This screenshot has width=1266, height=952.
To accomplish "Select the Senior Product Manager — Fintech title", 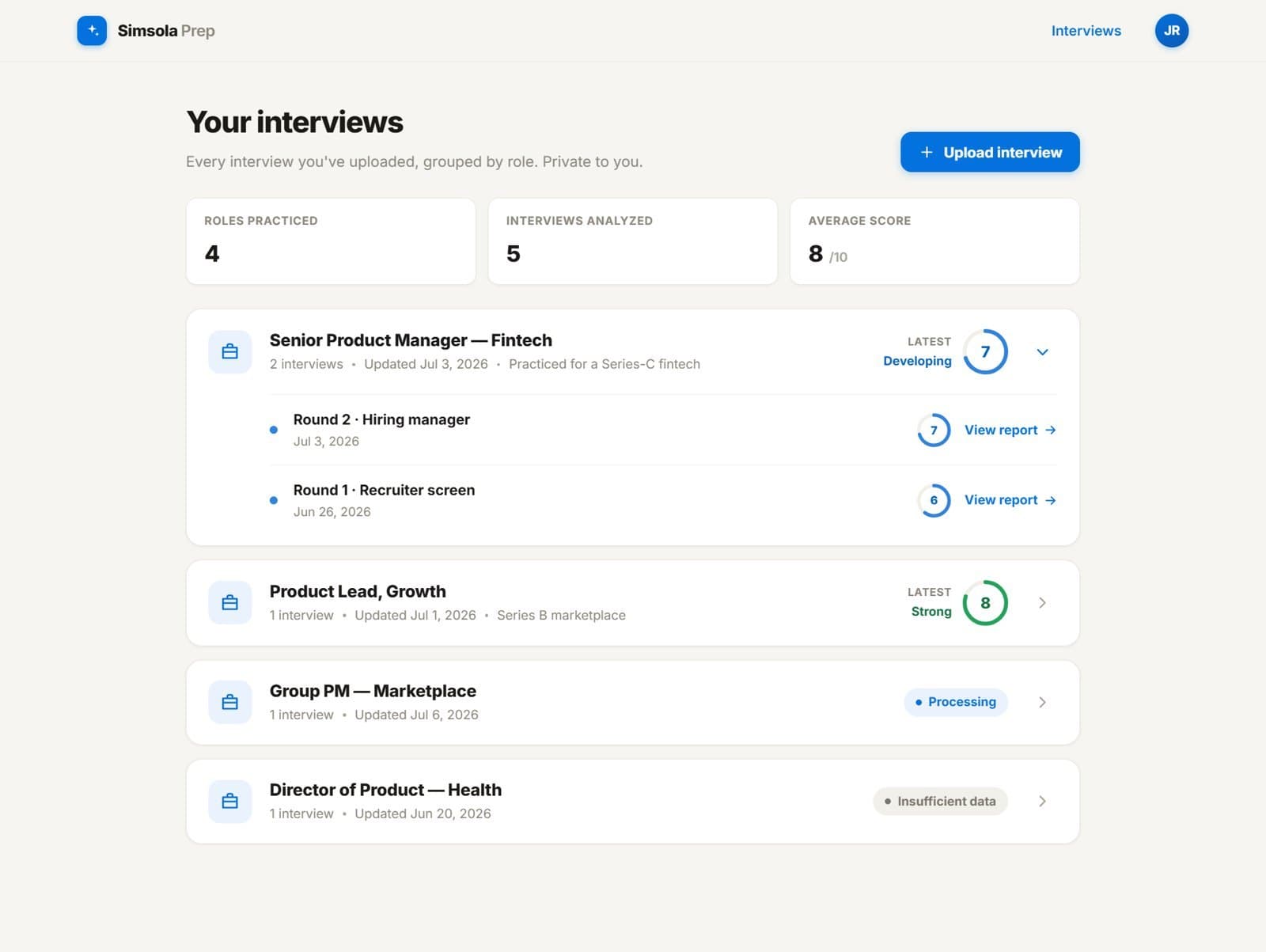I will point(411,340).
